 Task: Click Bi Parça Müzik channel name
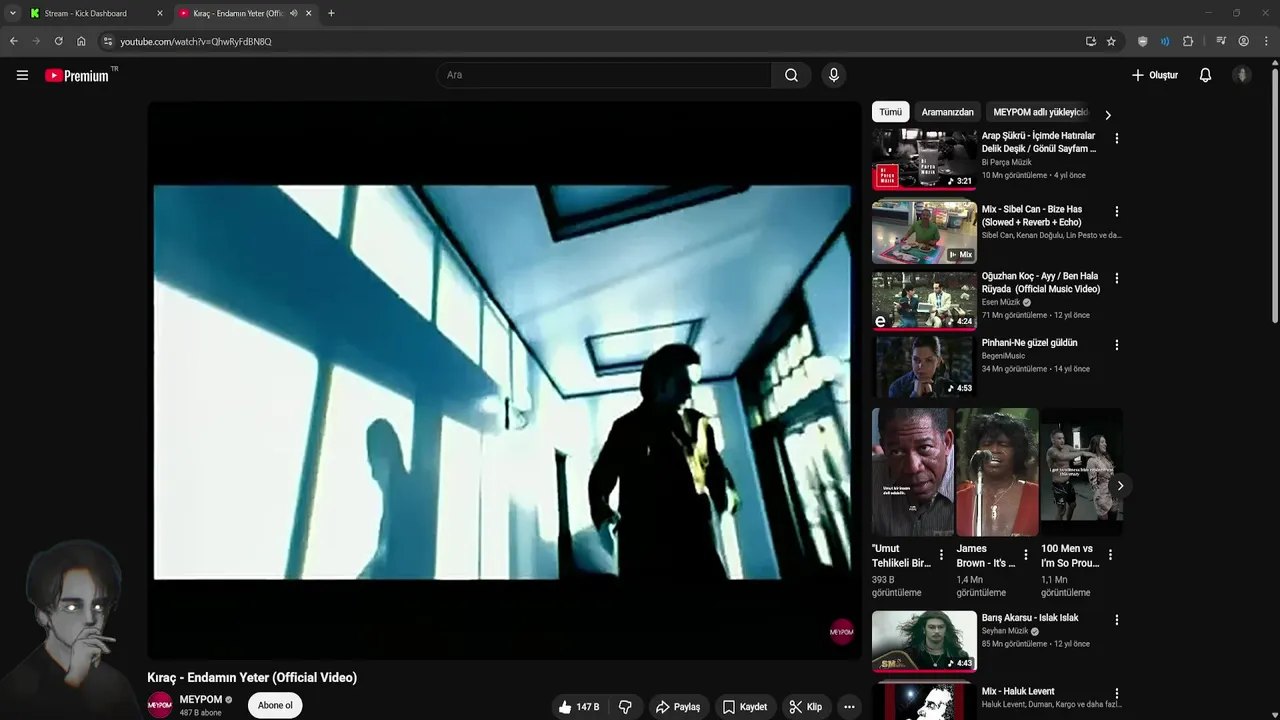tap(1006, 162)
